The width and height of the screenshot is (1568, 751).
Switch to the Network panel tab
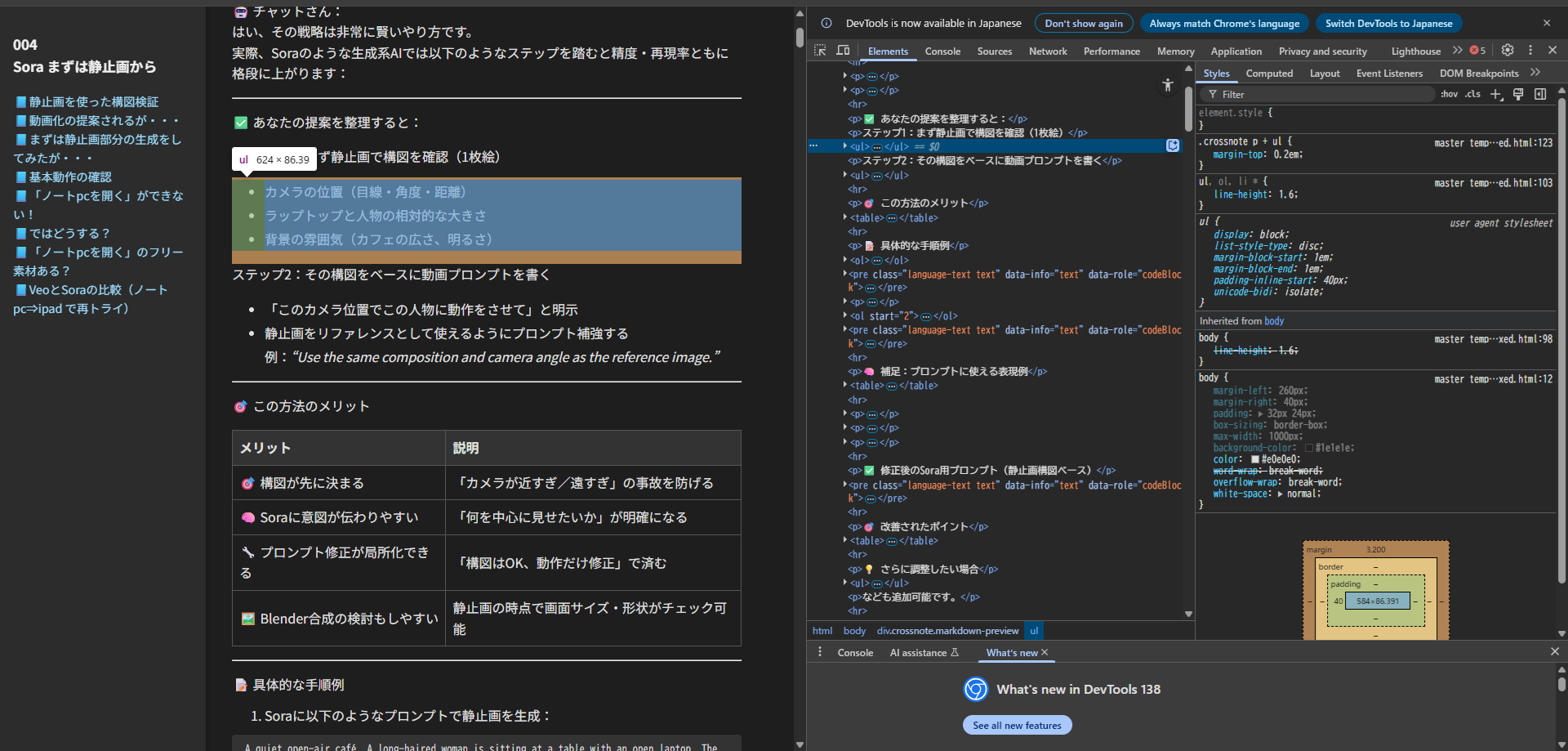coord(1048,51)
